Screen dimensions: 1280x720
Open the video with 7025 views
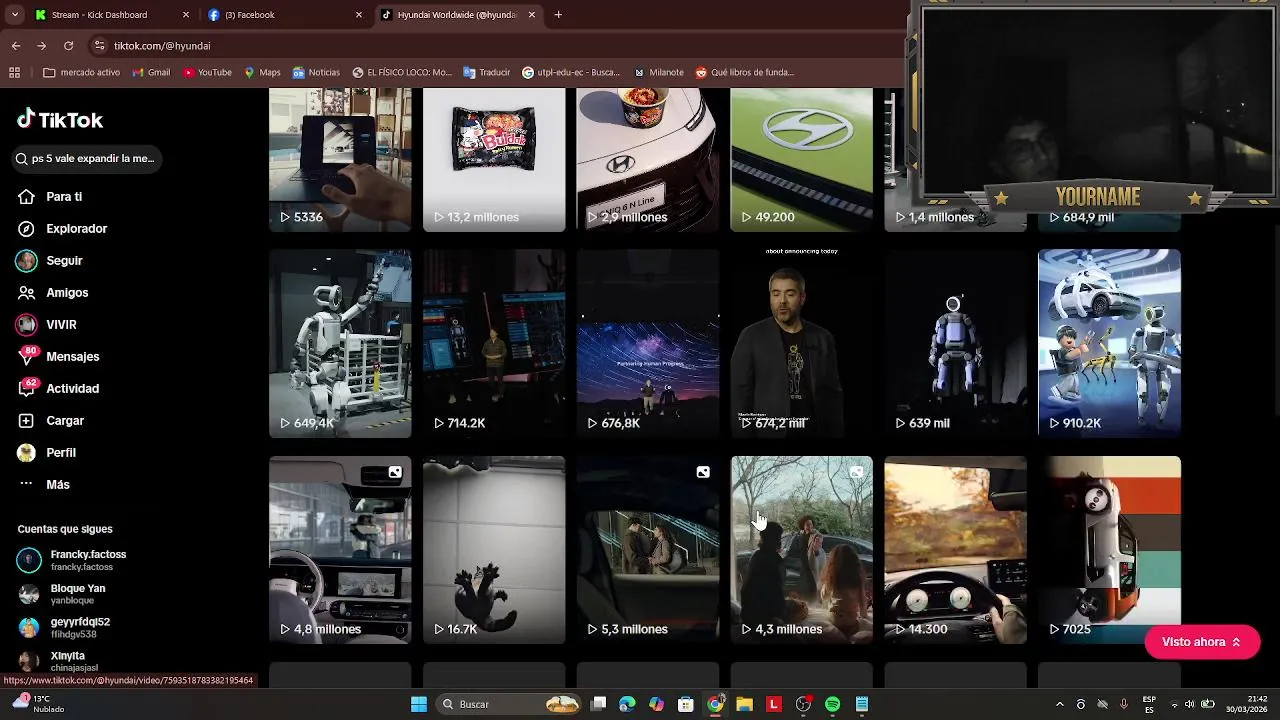[1109, 550]
